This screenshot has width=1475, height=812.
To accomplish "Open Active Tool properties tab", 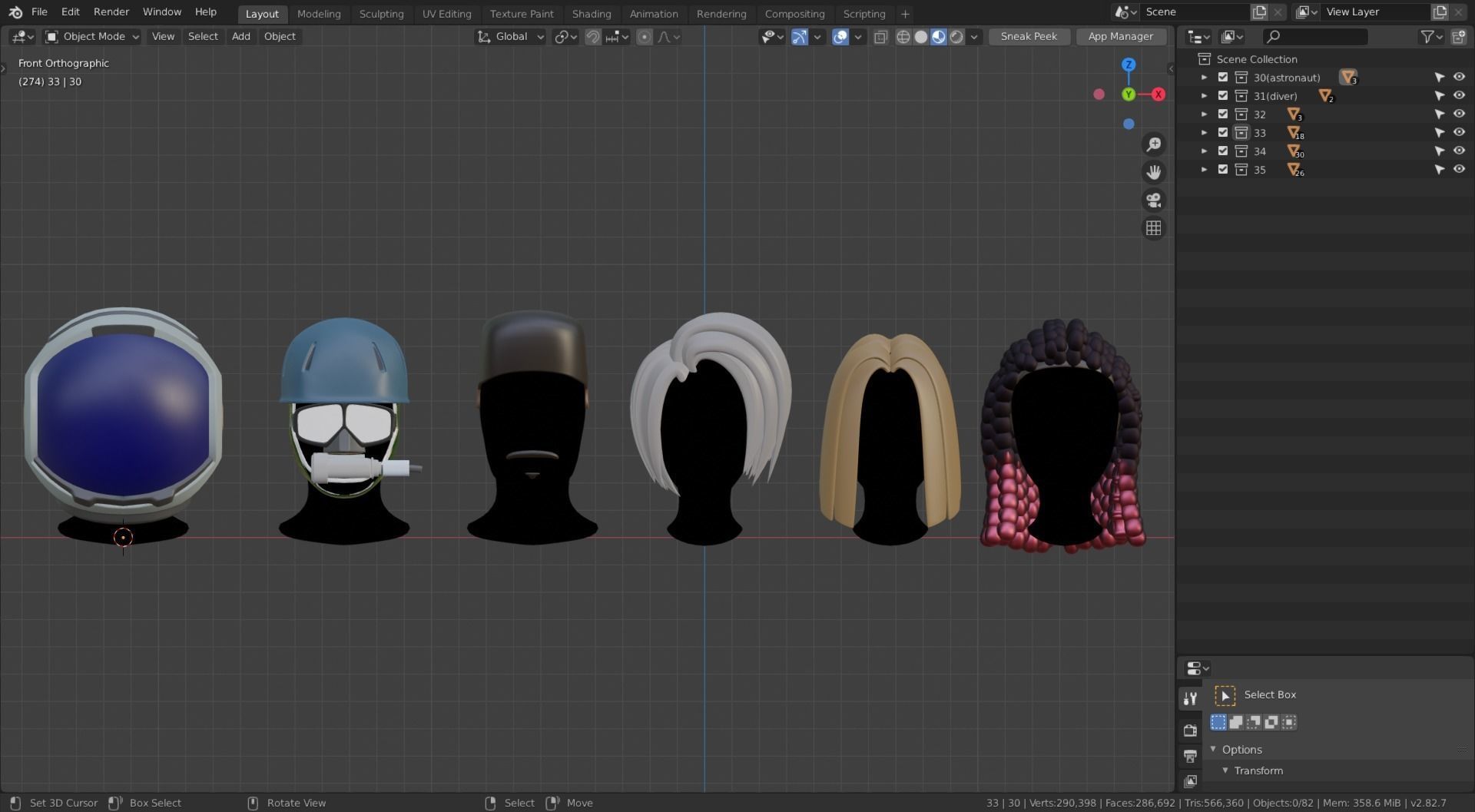I will point(1190,698).
